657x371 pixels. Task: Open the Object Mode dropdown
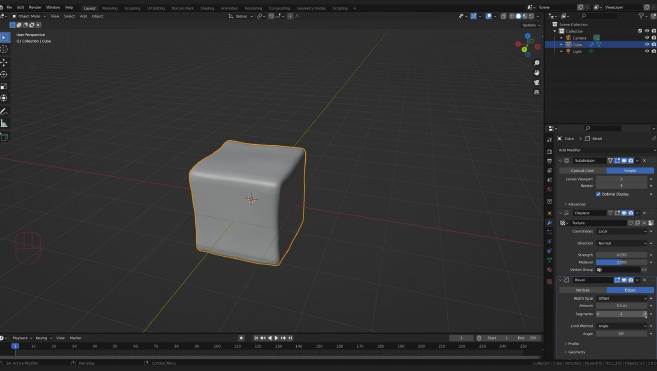[x=29, y=16]
